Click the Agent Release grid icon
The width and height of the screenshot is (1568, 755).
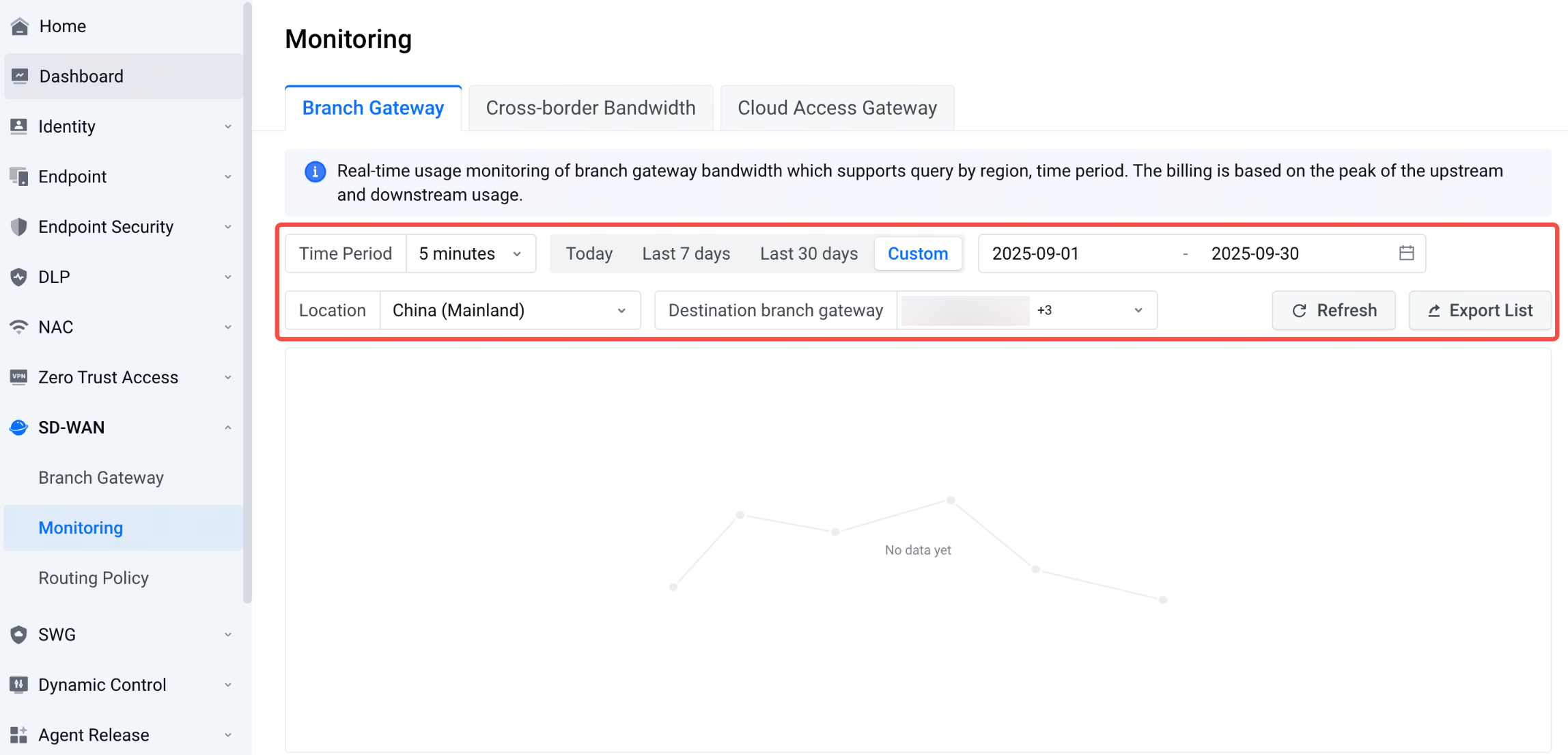tap(19, 735)
